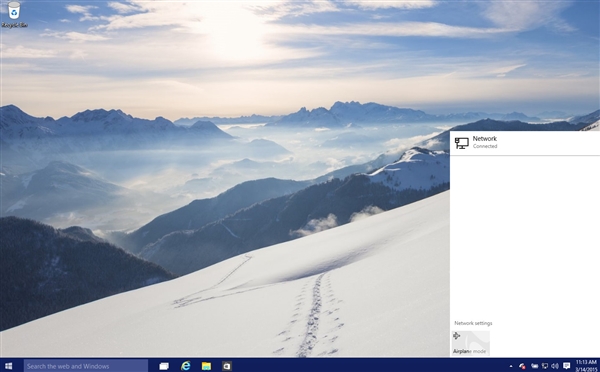Open the Action Center notifications icon
This screenshot has height=372, width=600.
pyautogui.click(x=567, y=366)
